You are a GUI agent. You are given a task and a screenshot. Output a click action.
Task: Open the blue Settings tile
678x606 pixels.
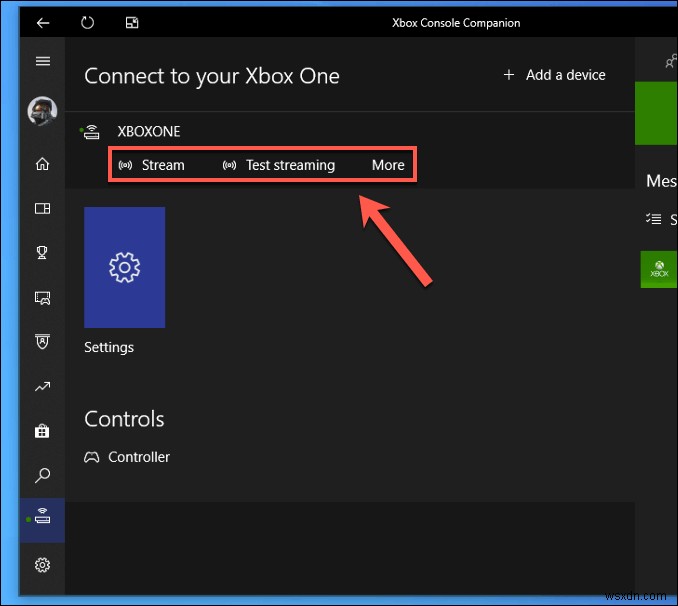pos(125,267)
